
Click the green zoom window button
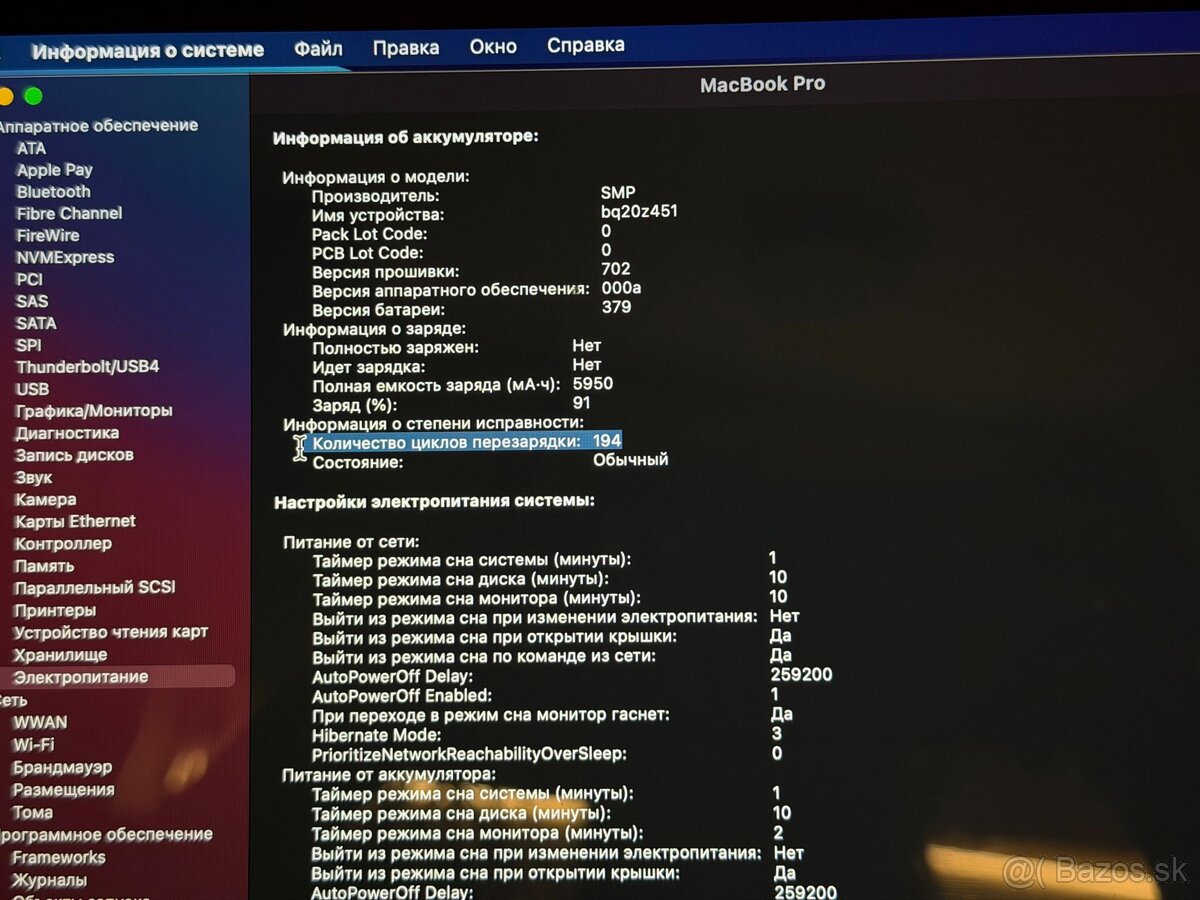[x=33, y=96]
